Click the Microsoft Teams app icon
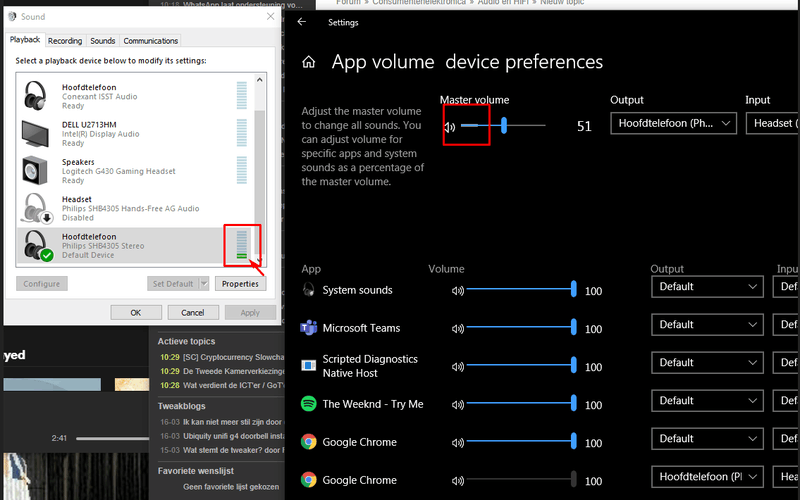The image size is (800, 500). (309, 328)
